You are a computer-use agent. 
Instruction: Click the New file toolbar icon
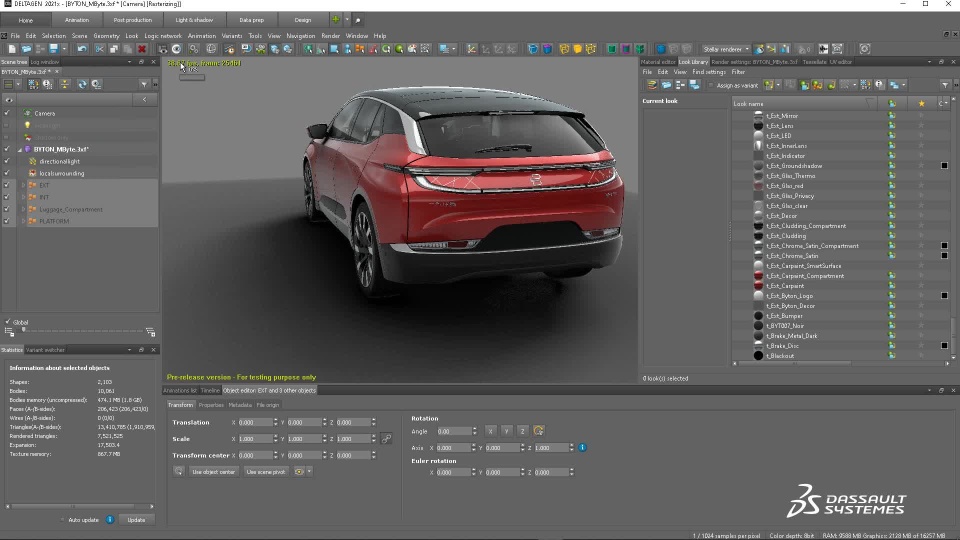point(12,49)
